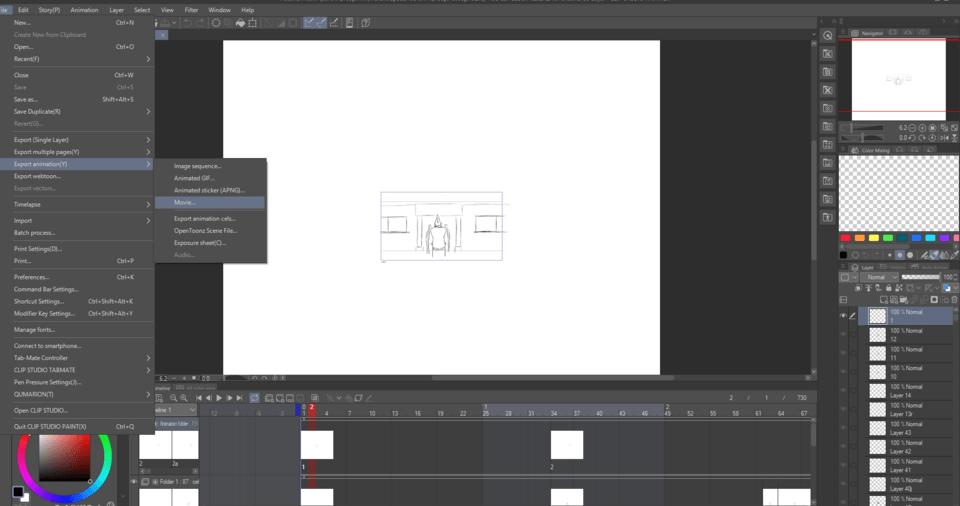Step to the next frame
The image size is (960, 506).
pos(230,398)
